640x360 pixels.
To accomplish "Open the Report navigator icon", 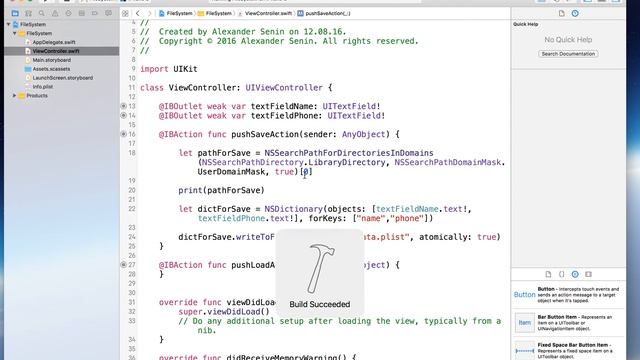I will (108, 13).
